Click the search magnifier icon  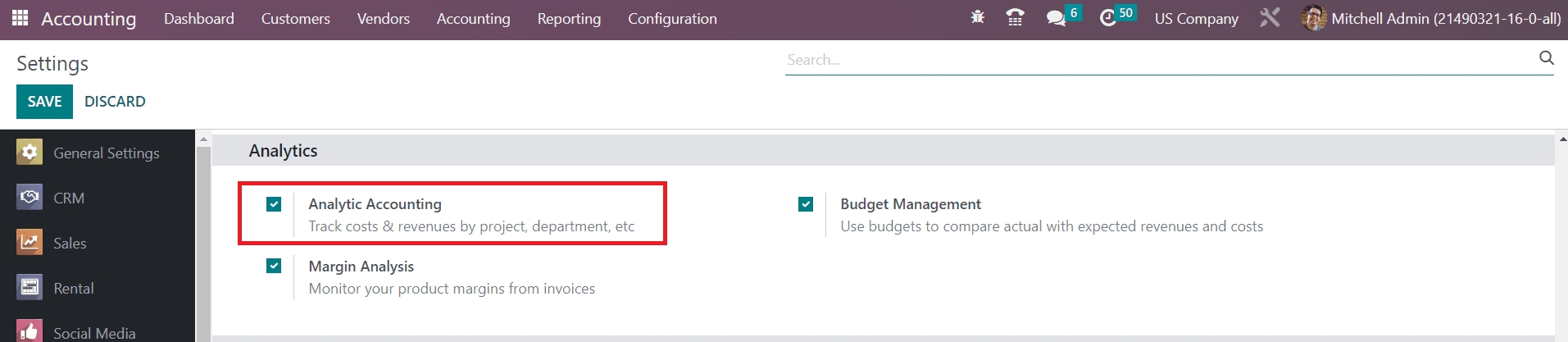(1546, 57)
